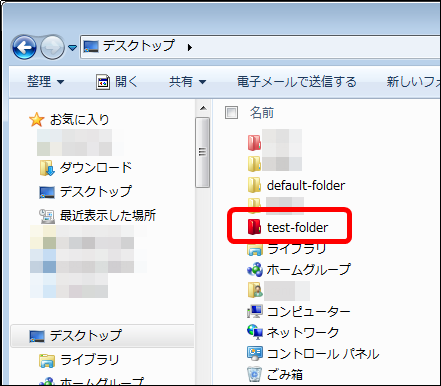
Task: Open the 整理 menu
Action: 45,82
